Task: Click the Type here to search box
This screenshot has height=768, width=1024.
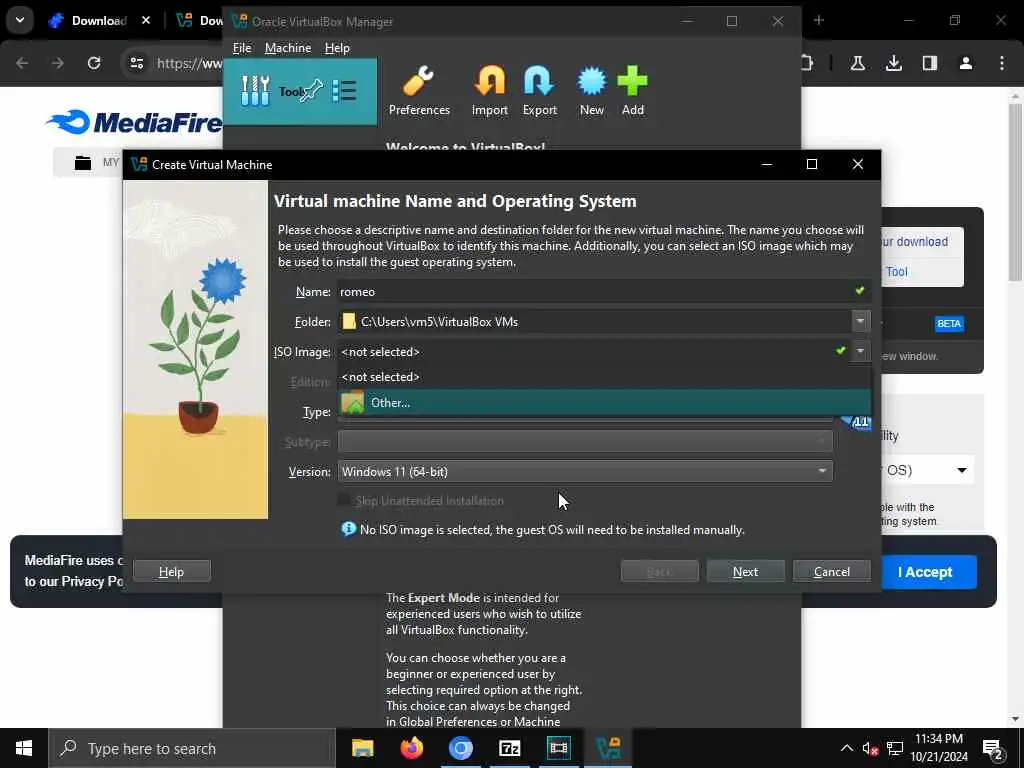Action: pyautogui.click(x=191, y=748)
